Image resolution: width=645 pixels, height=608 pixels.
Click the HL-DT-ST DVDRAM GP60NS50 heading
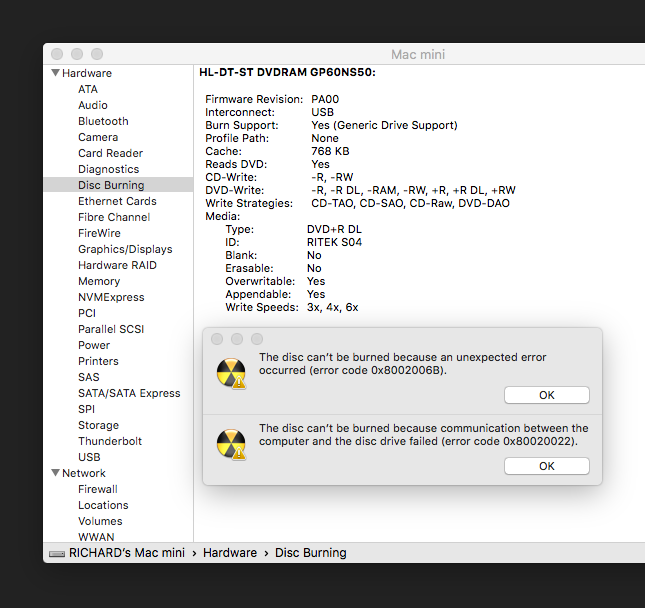pyautogui.click(x=288, y=72)
